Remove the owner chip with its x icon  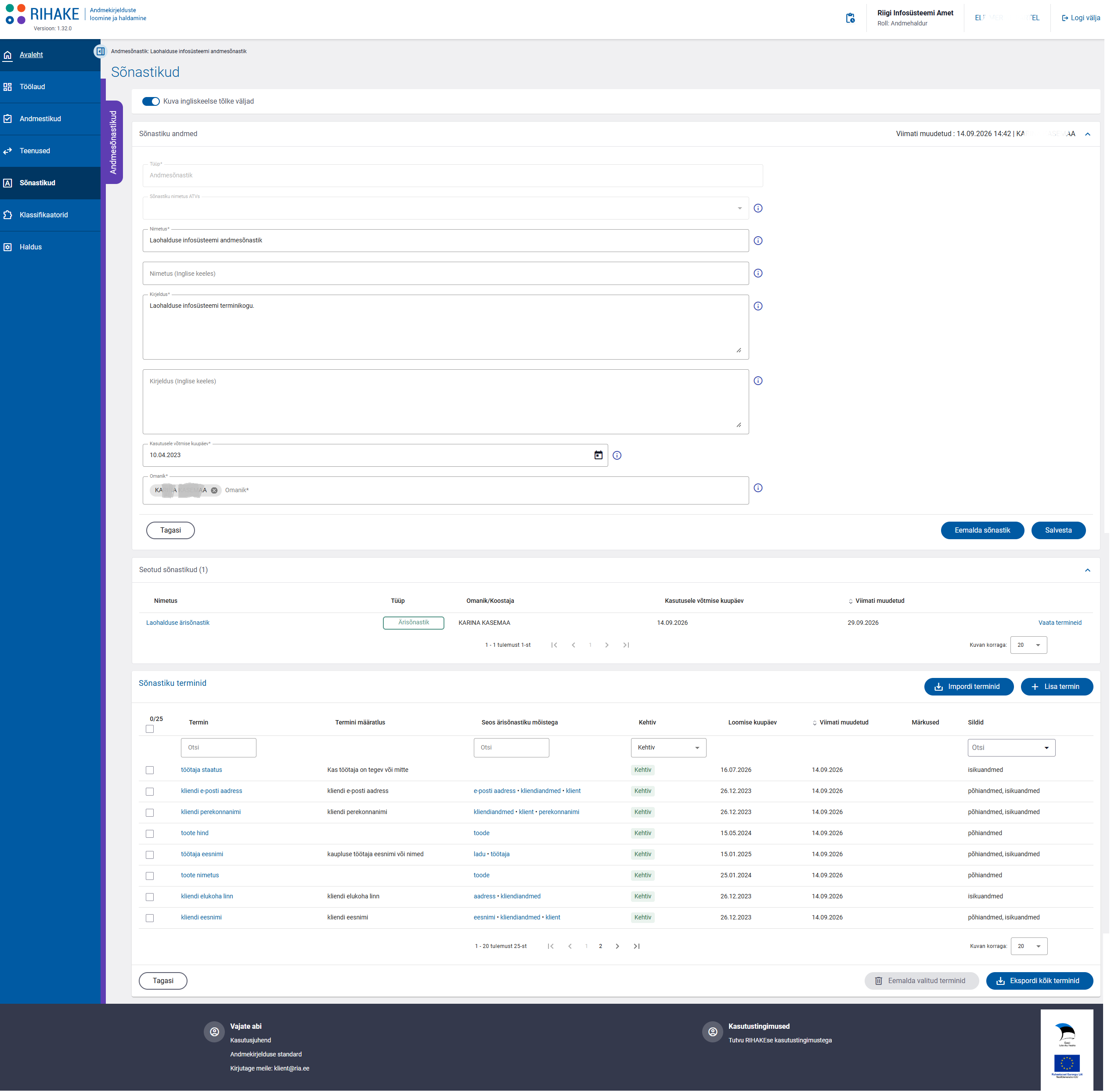tap(214, 491)
